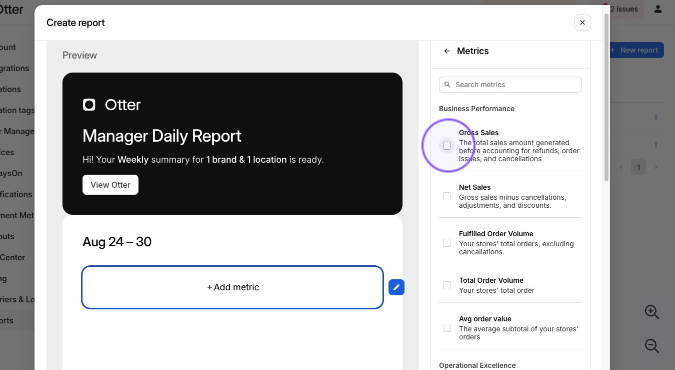Image resolution: width=675 pixels, height=370 pixels.
Task: Focus the Search metrics input field
Action: [510, 84]
